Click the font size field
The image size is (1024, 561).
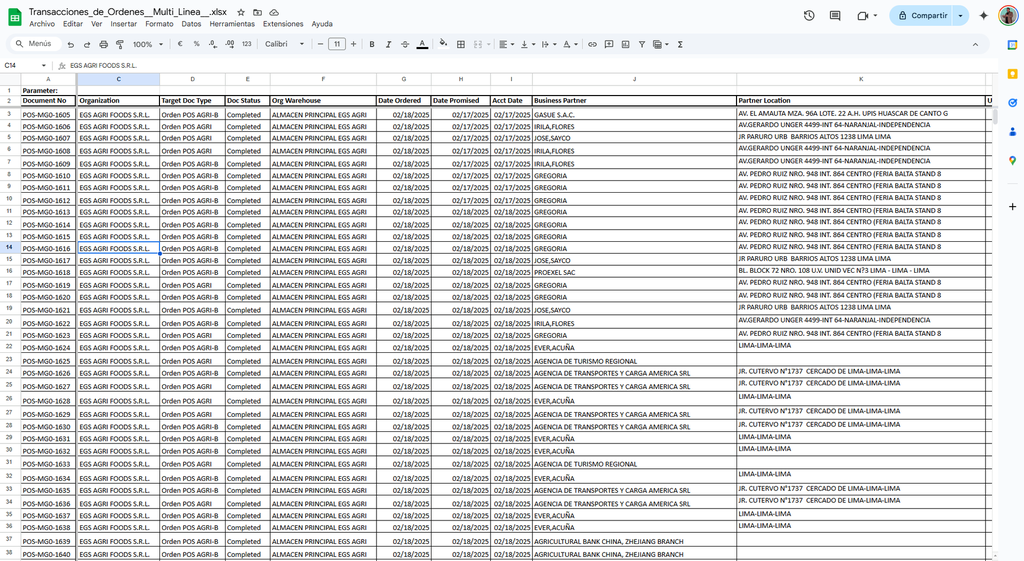[336, 44]
